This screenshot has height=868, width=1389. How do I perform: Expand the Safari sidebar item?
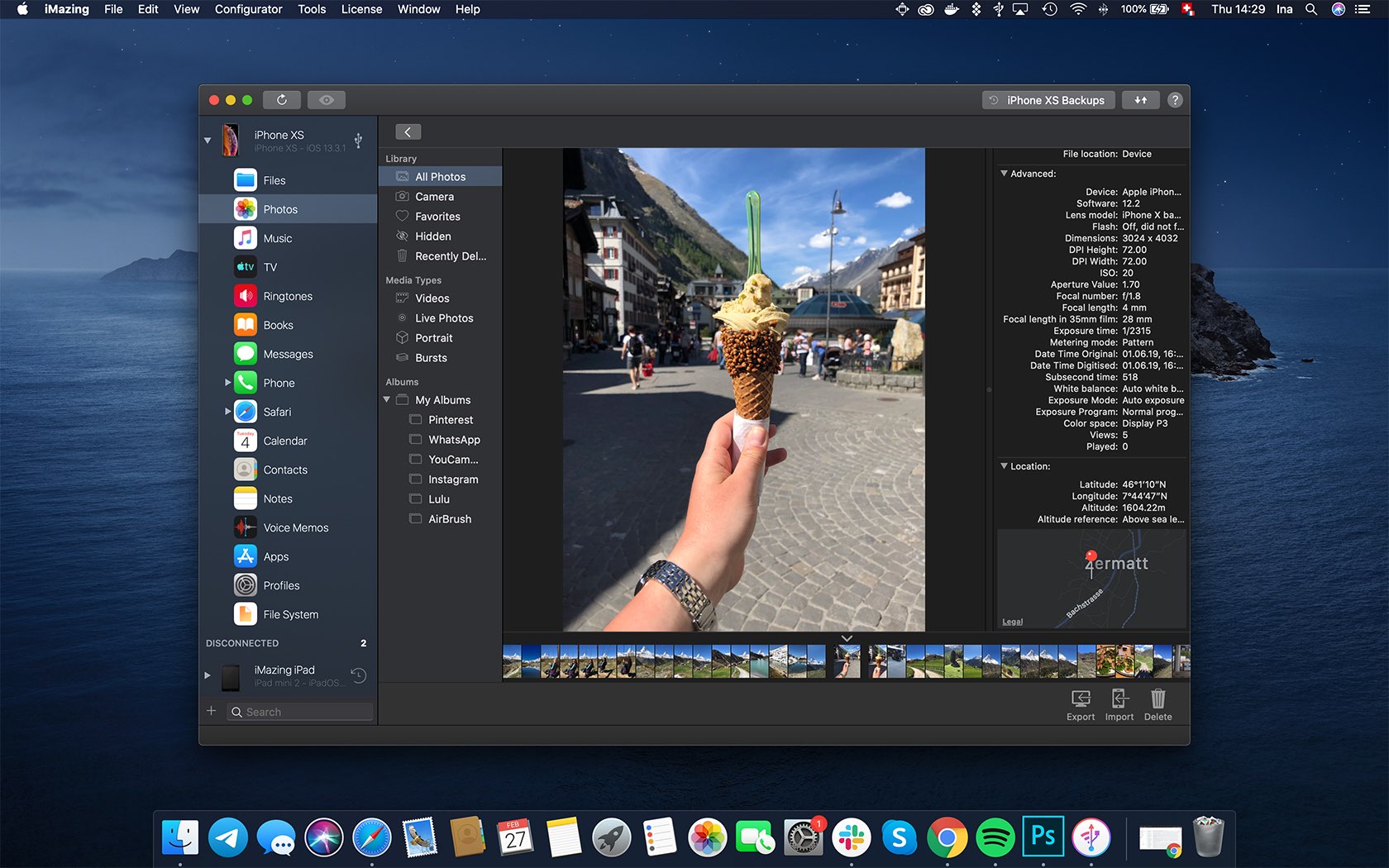click(x=228, y=412)
